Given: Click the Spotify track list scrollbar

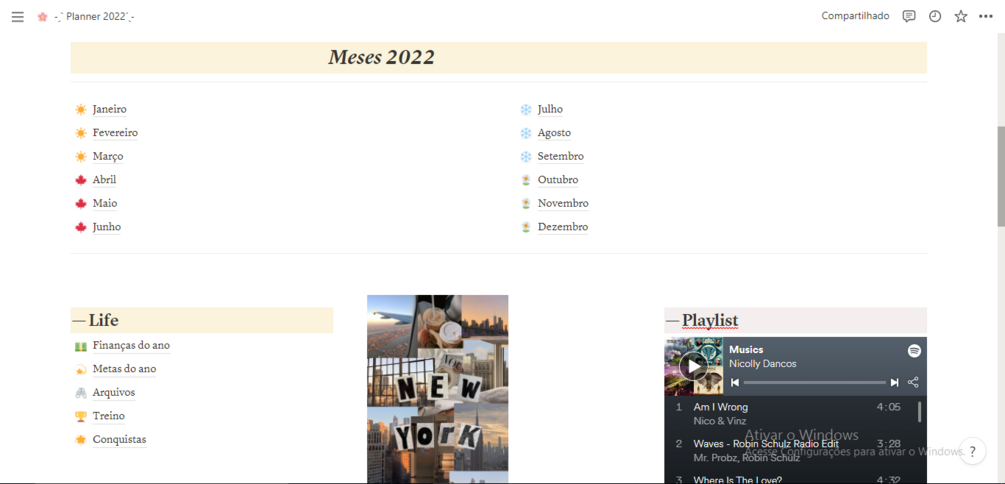Looking at the screenshot, I should point(920,412).
